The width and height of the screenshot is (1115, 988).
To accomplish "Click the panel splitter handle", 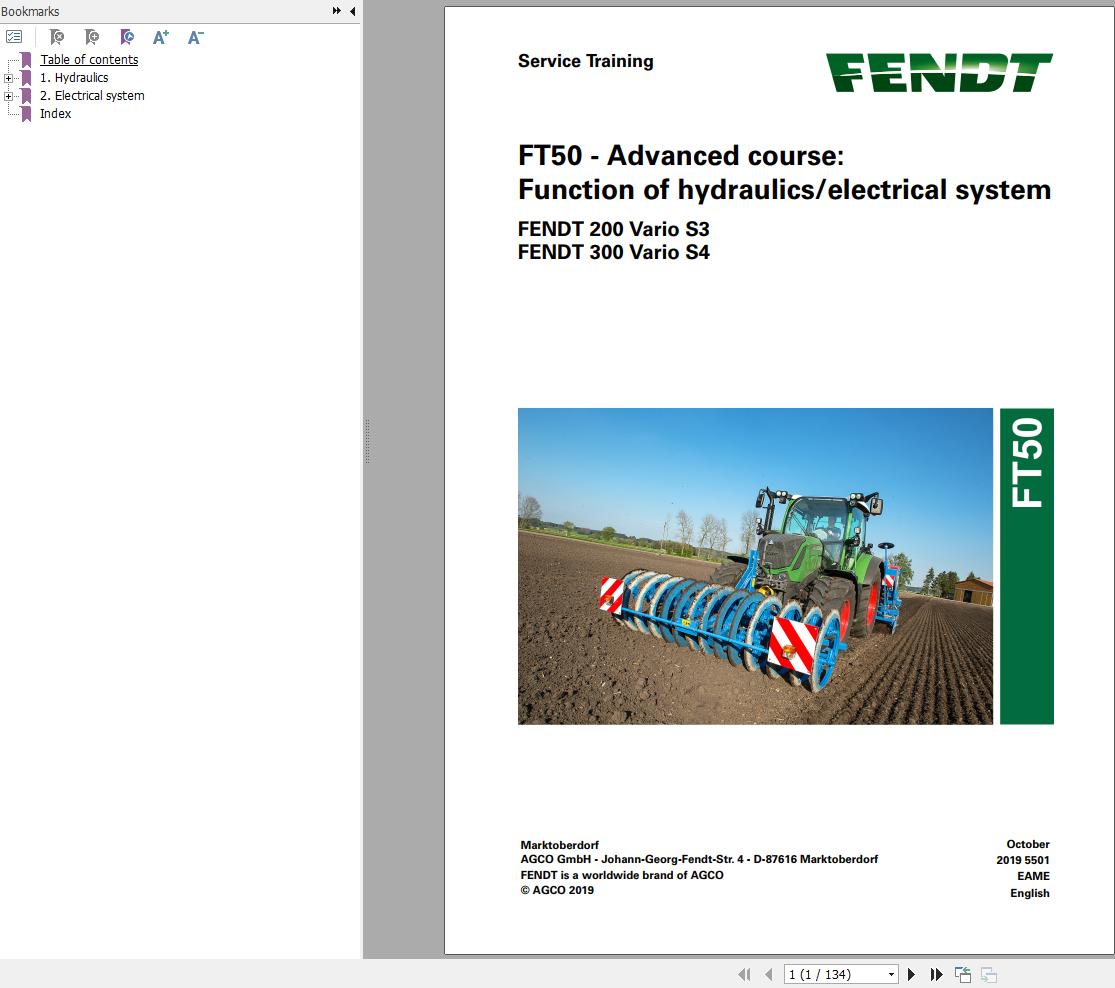I will pyautogui.click(x=367, y=441).
